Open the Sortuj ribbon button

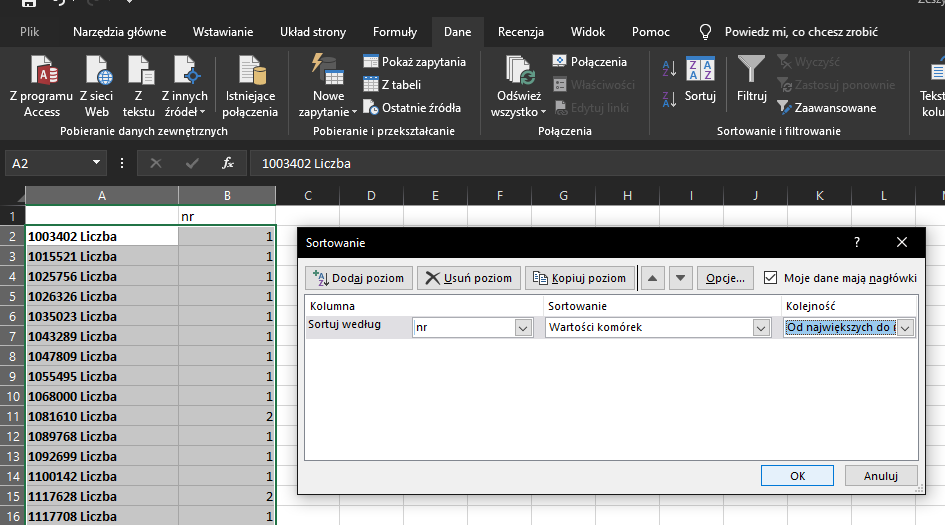700,80
